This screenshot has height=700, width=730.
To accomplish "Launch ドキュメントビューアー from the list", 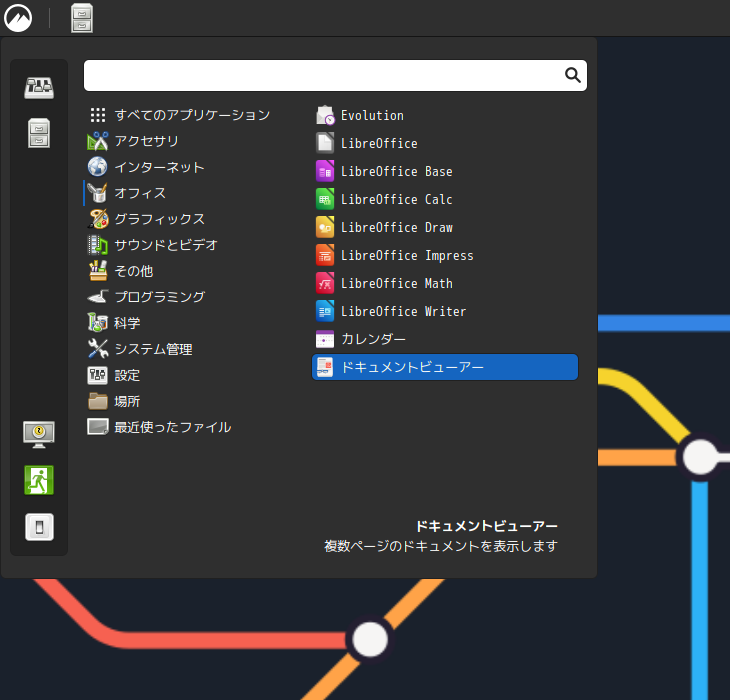I will pos(445,367).
